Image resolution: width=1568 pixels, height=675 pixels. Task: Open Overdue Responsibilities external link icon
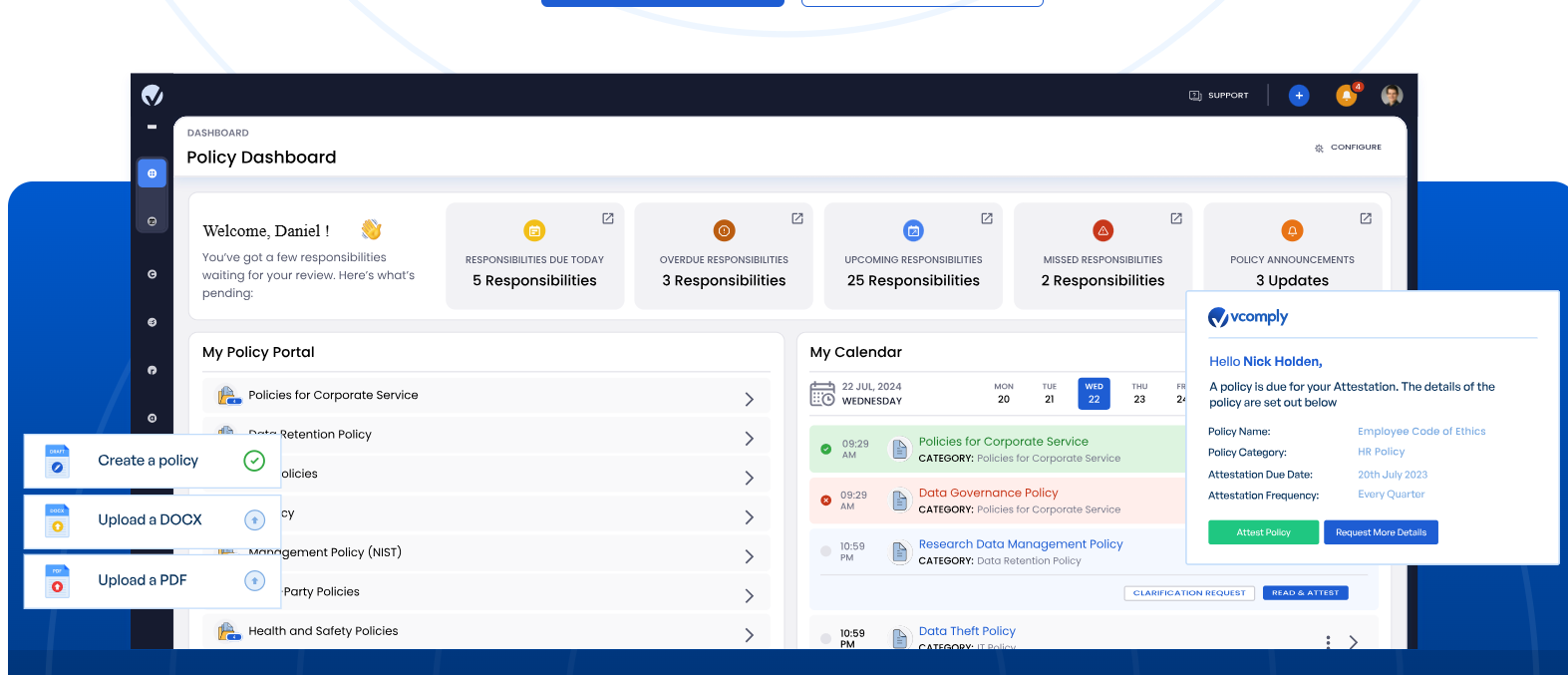(x=797, y=218)
